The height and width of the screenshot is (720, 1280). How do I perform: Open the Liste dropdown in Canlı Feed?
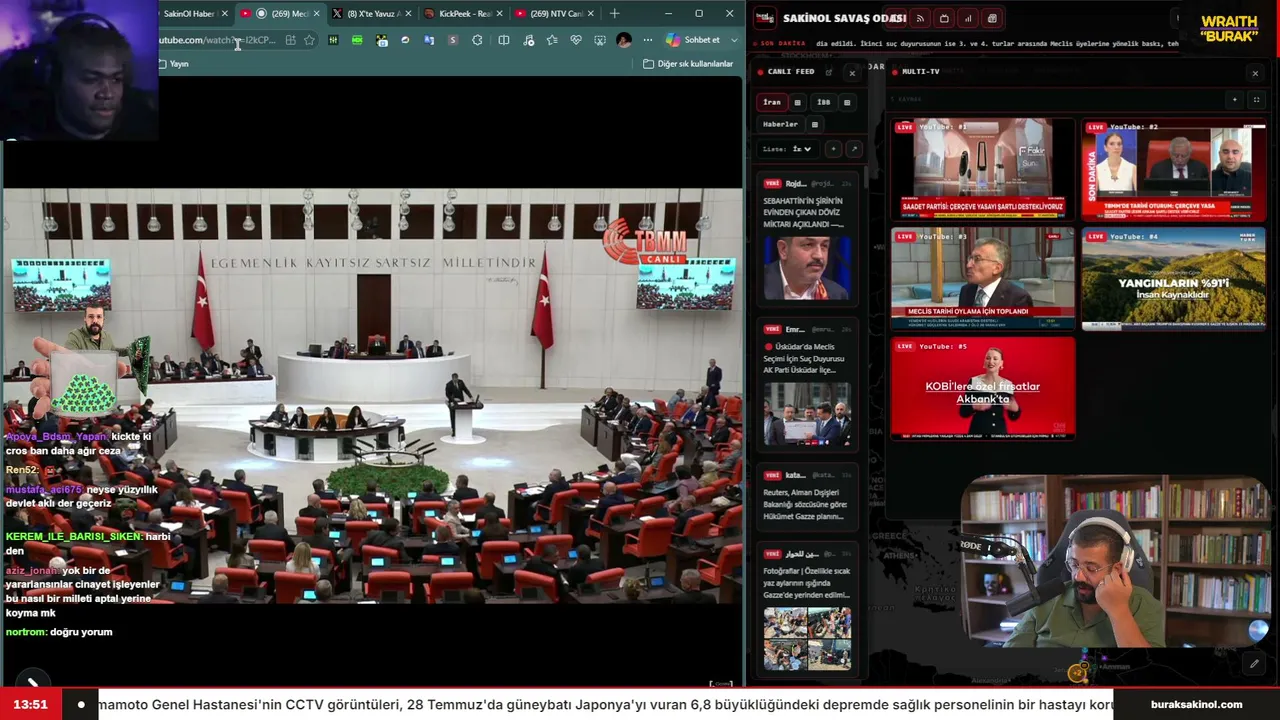(x=788, y=149)
